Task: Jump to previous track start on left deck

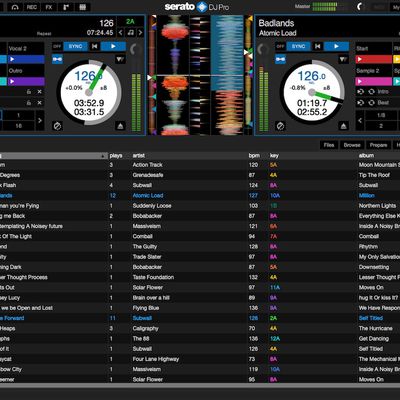Action: [94, 46]
